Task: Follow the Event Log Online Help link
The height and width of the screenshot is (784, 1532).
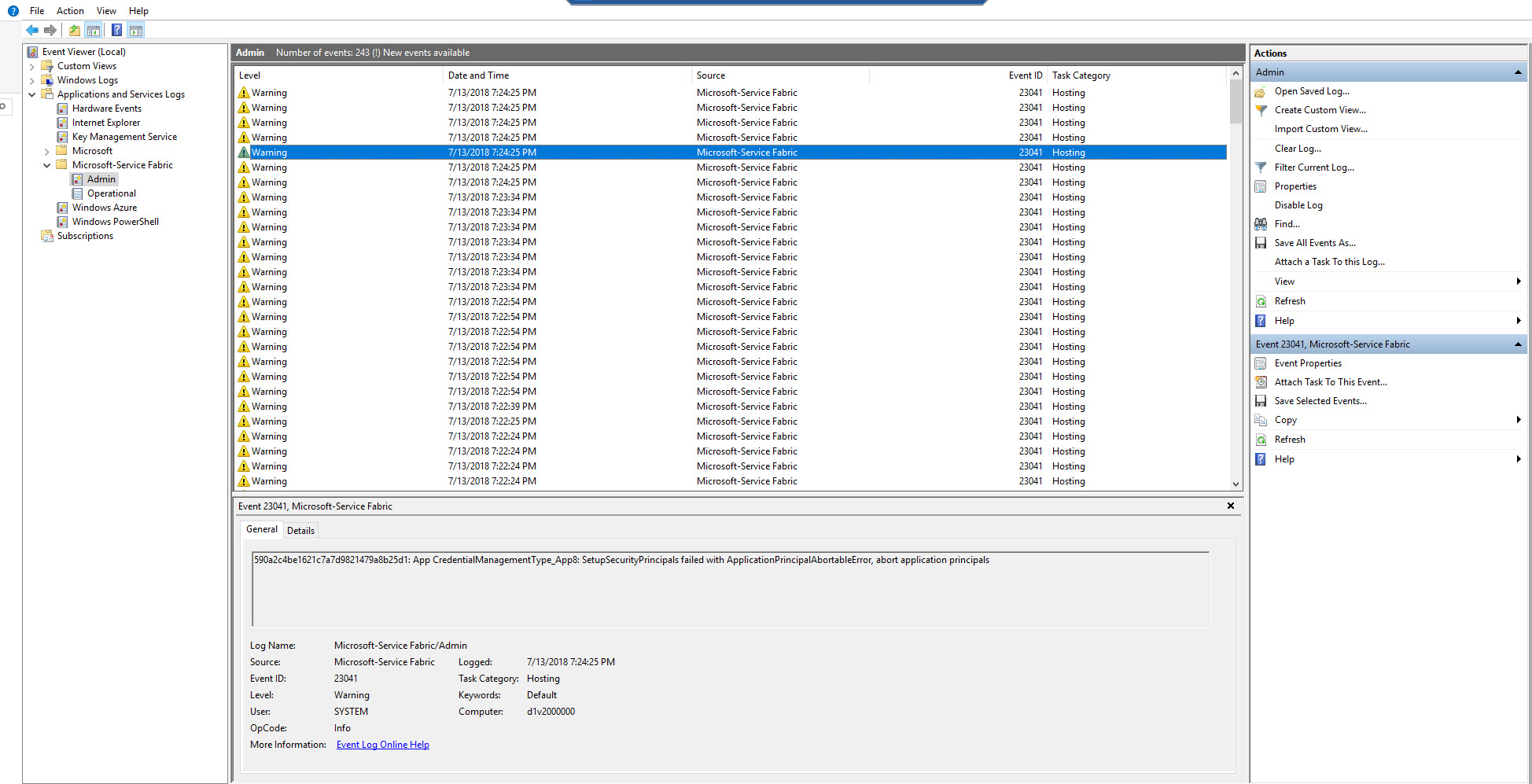Action: coord(383,744)
